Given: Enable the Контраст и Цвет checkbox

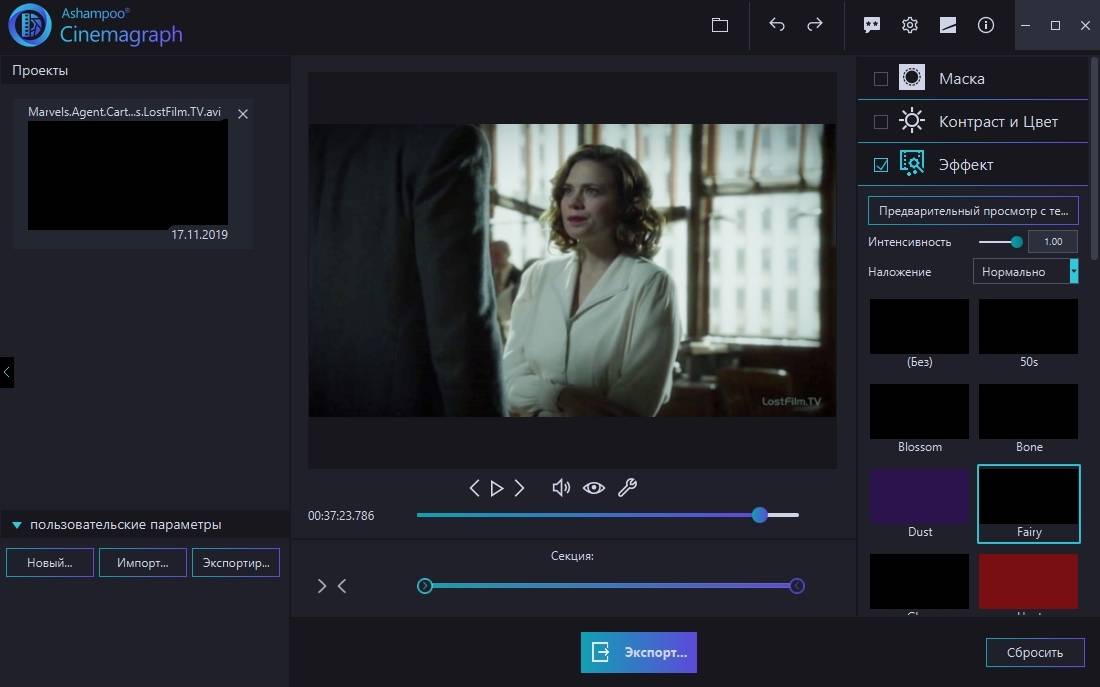Looking at the screenshot, I should [880, 122].
